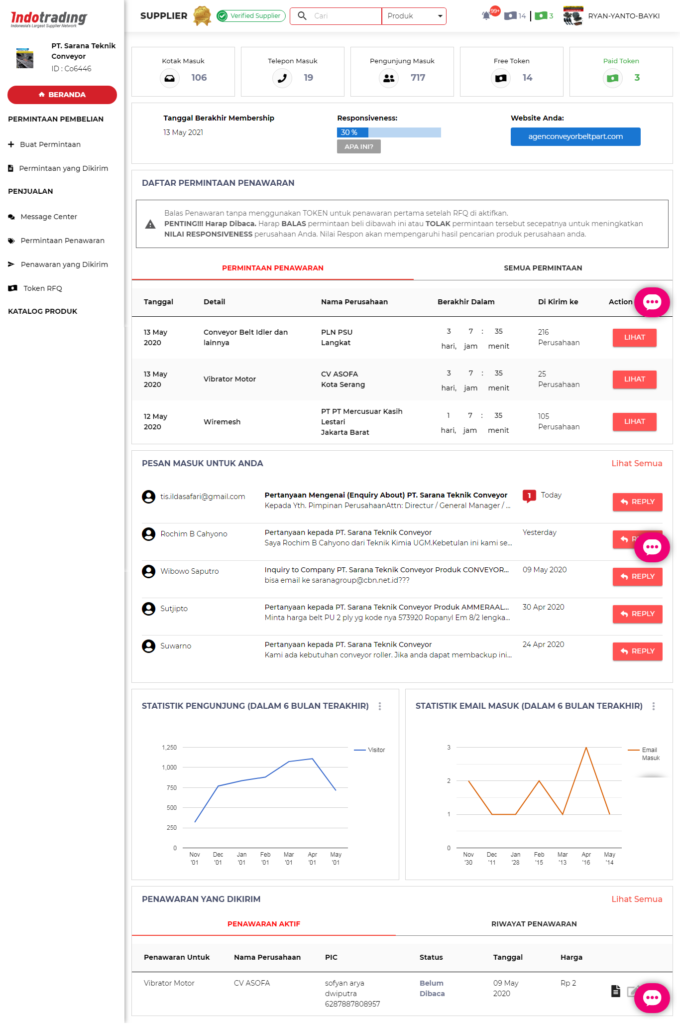Open the pink chat bubble beside Rochim's message

(x=652, y=547)
